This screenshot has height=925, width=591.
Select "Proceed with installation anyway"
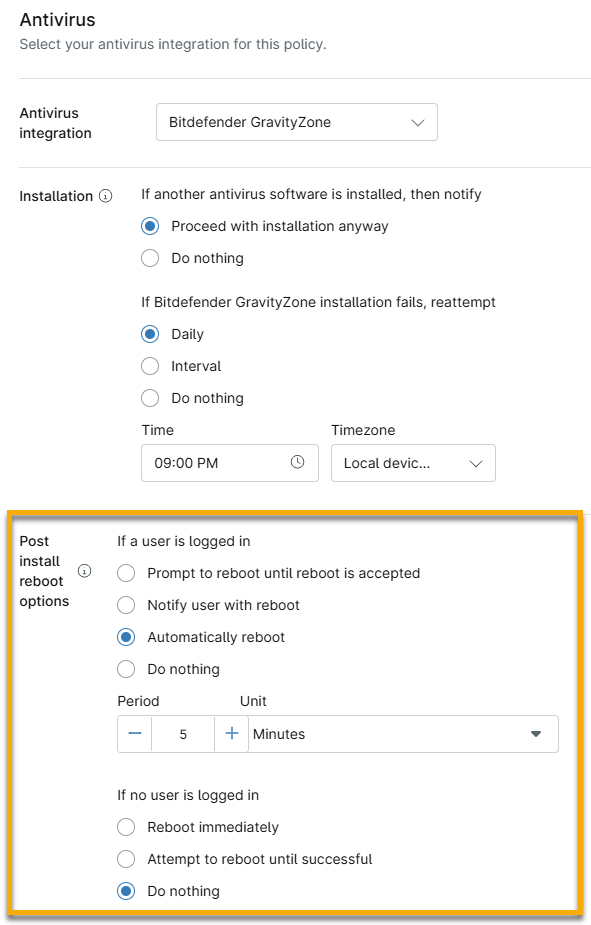(150, 226)
